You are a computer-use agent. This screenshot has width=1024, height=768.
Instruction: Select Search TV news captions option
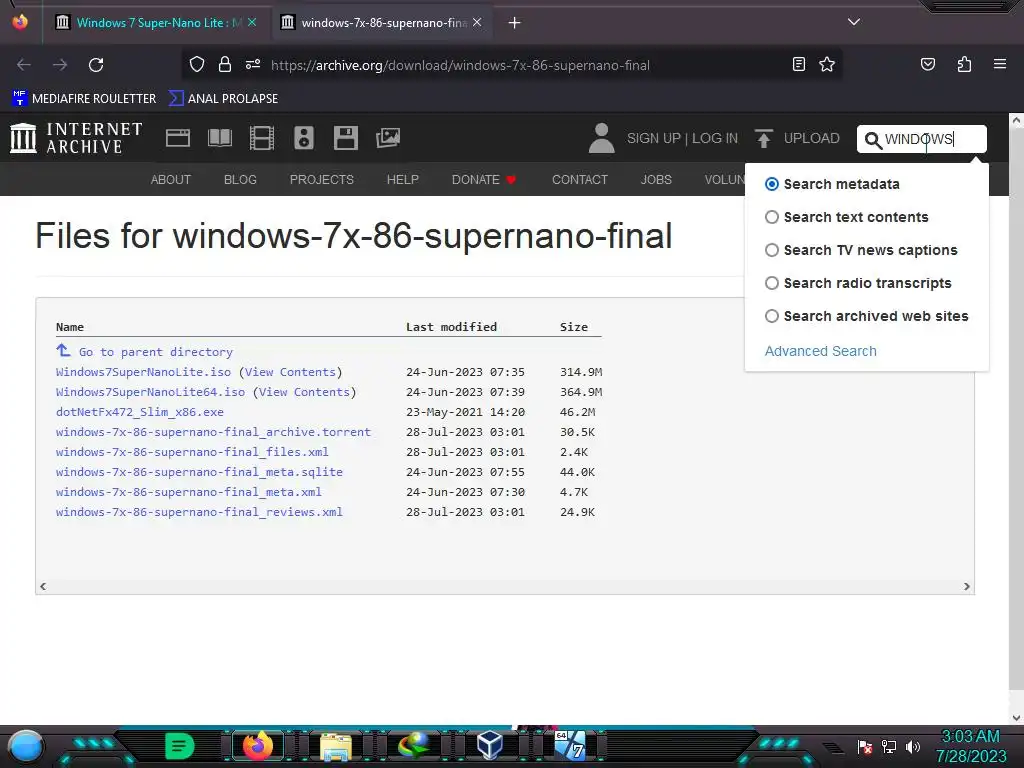pyautogui.click(x=772, y=250)
